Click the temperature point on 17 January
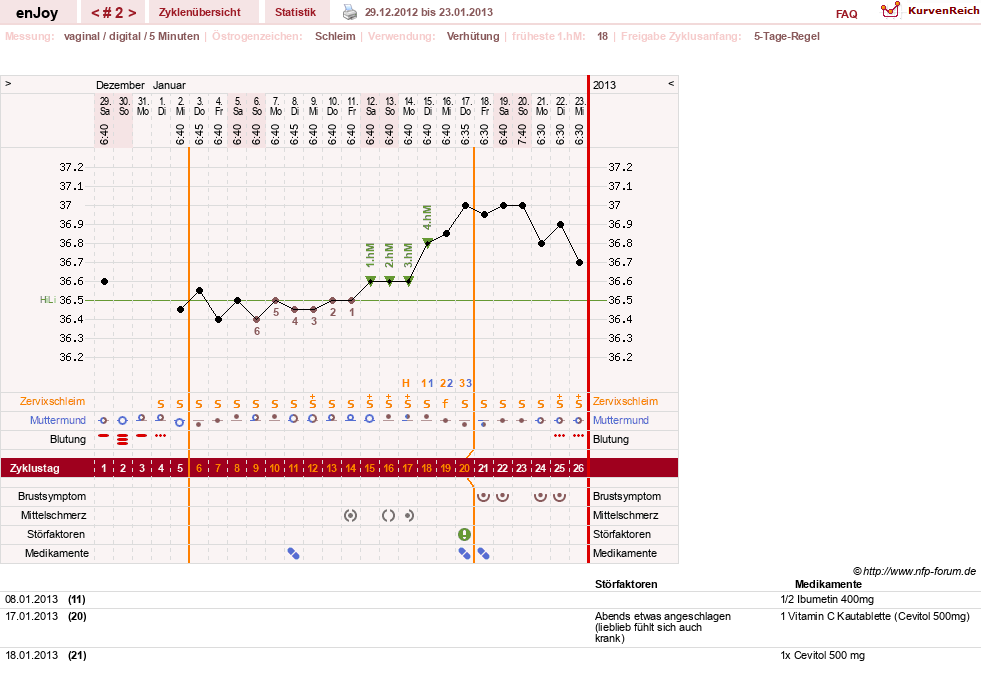981x691 pixels. point(465,205)
